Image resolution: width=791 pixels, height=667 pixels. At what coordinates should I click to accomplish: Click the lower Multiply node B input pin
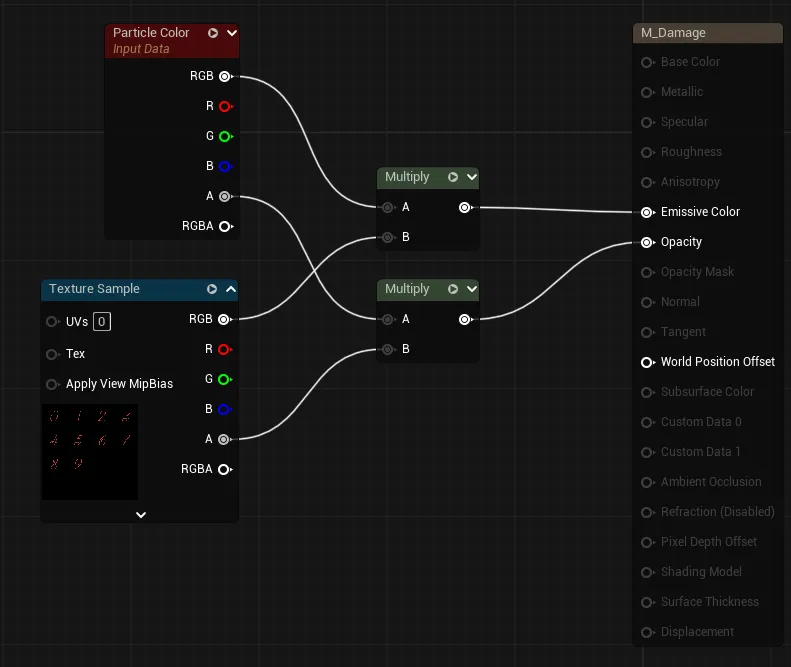point(388,349)
